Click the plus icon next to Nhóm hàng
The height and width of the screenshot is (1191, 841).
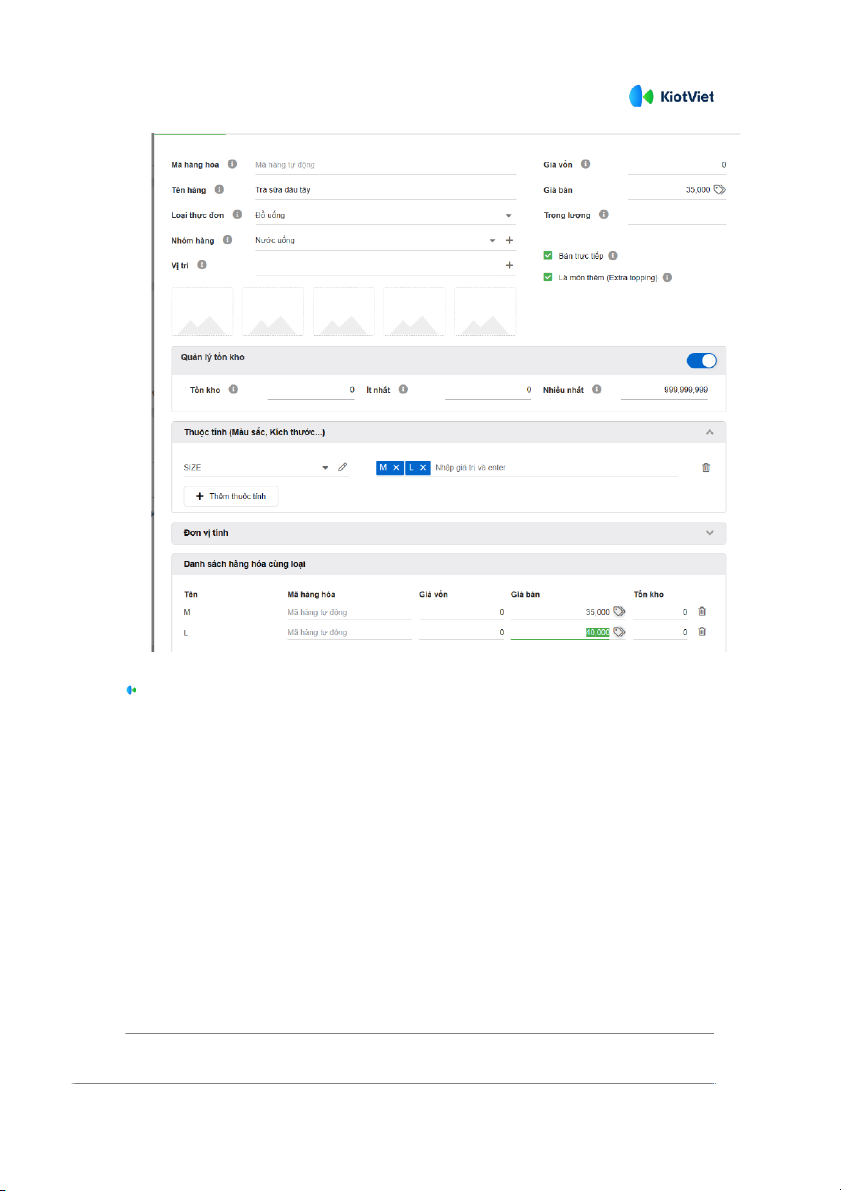(509, 240)
